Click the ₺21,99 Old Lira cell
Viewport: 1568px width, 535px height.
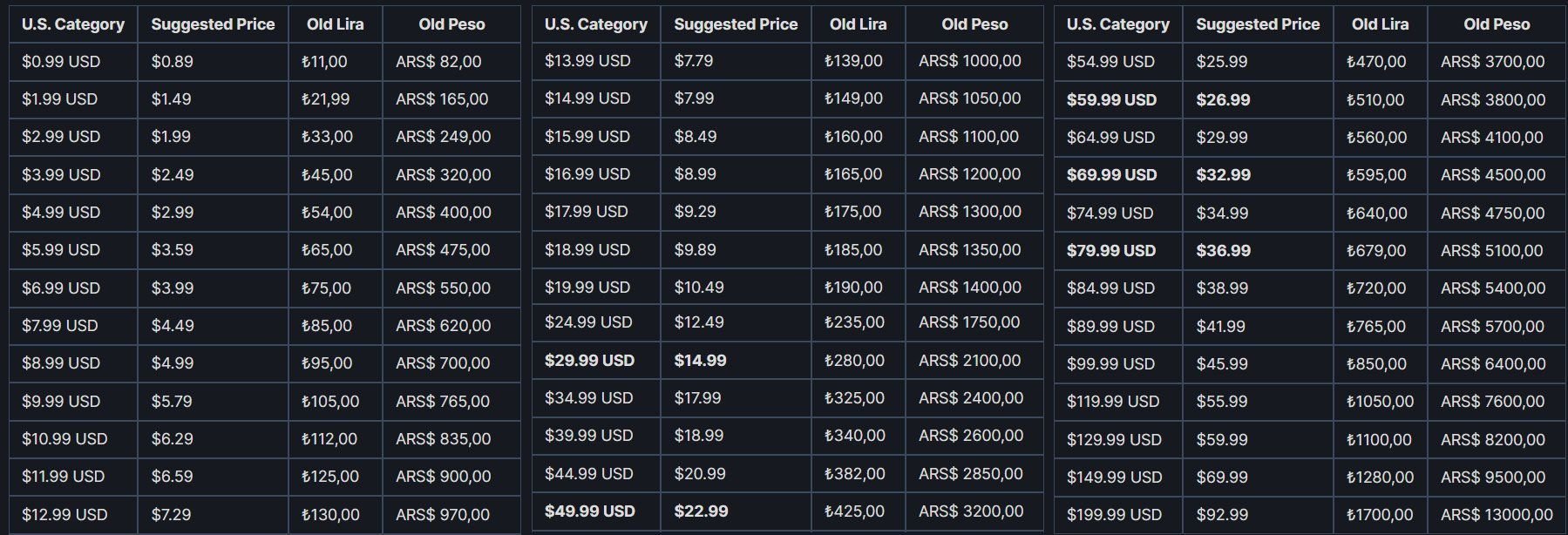click(x=325, y=99)
